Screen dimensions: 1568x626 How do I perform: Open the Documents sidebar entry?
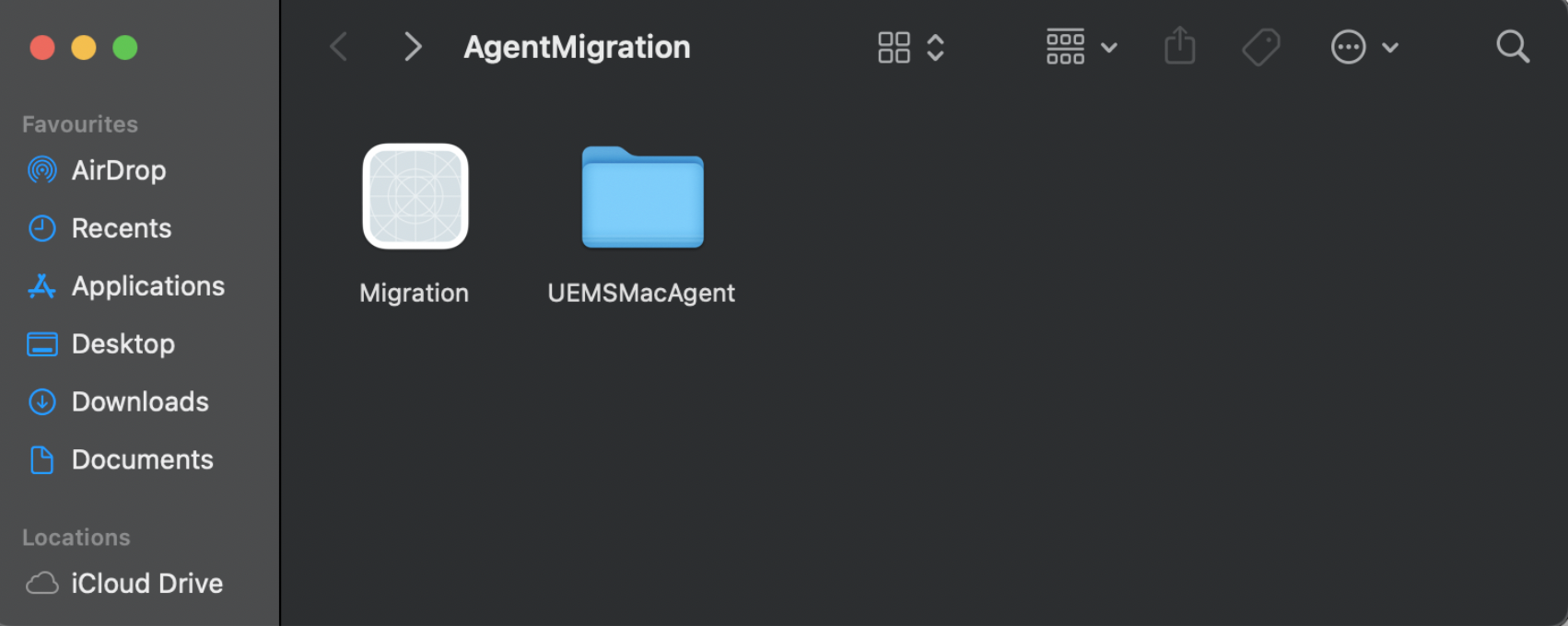click(143, 459)
